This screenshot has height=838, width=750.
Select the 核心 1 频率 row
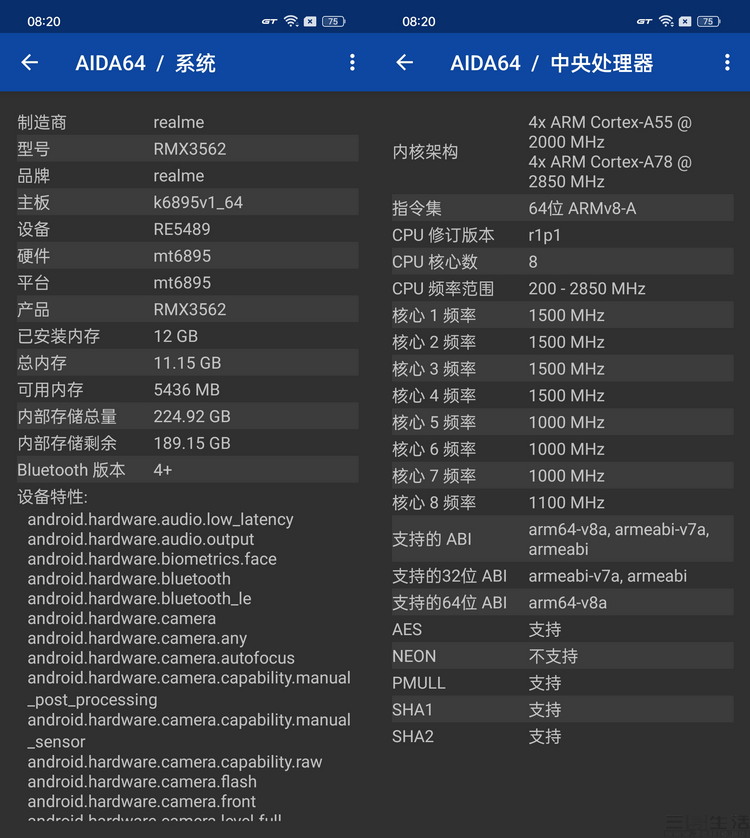point(562,315)
